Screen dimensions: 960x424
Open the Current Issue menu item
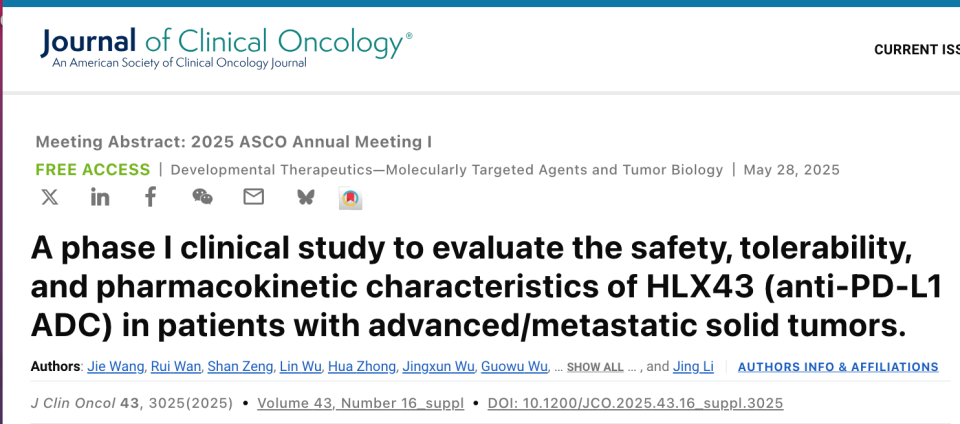click(x=916, y=50)
